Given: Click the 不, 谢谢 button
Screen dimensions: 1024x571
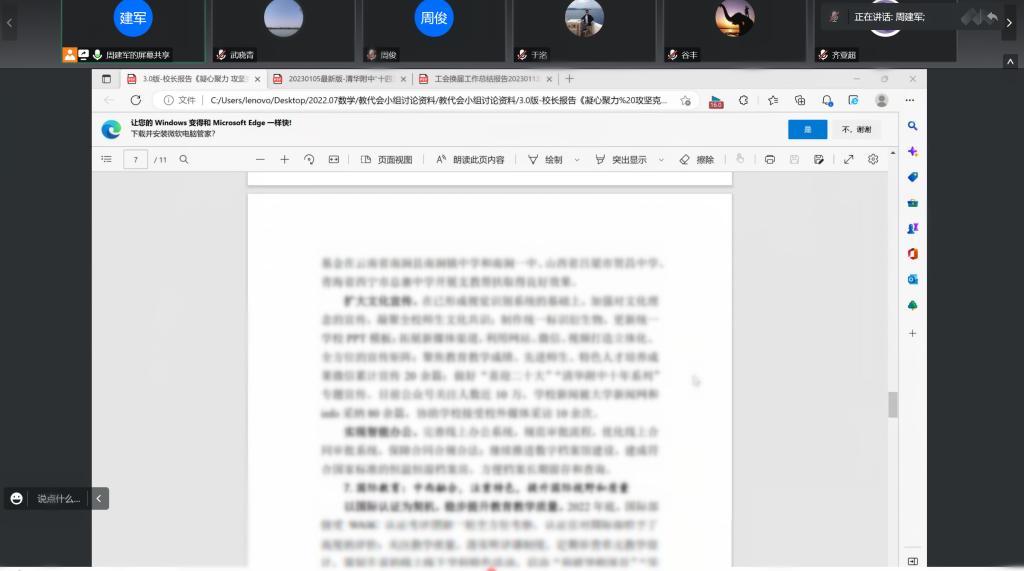Looking at the screenshot, I should tap(857, 129).
